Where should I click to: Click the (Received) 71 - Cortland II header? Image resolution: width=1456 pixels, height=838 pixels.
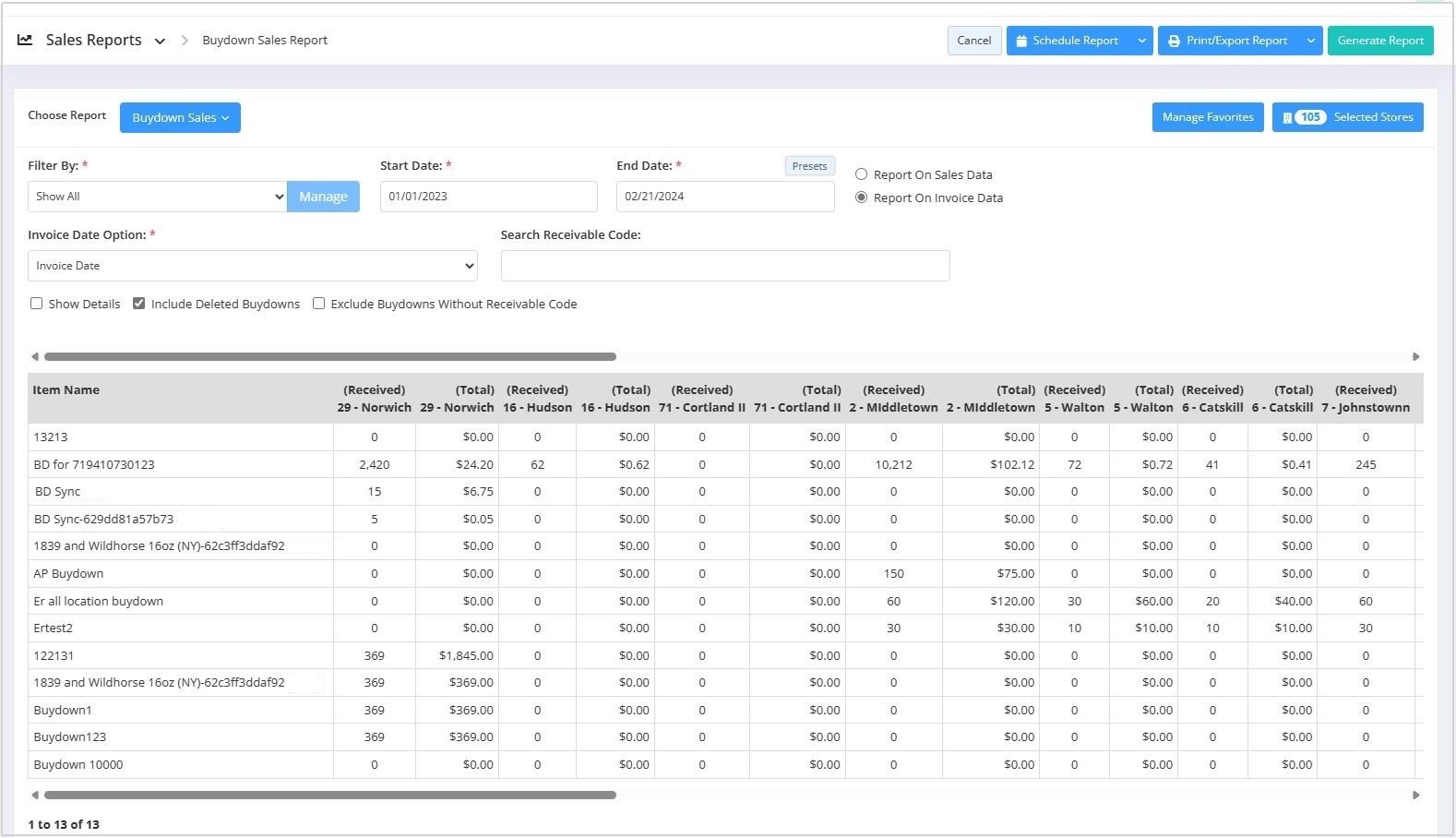(702, 399)
